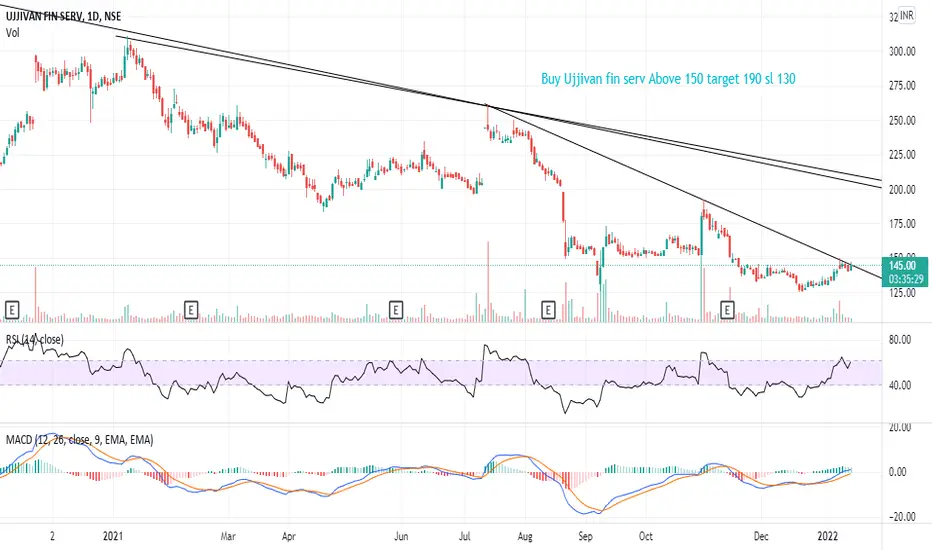Click the earnings E marker just before Jun

(x=396, y=310)
